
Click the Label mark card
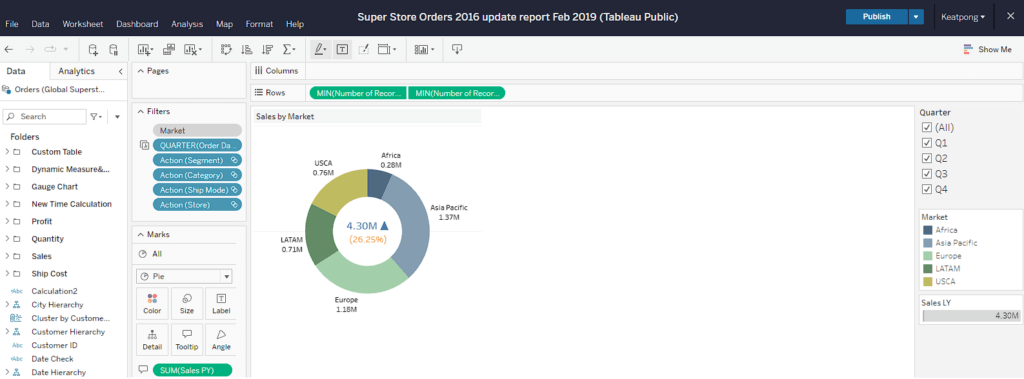[x=221, y=304]
